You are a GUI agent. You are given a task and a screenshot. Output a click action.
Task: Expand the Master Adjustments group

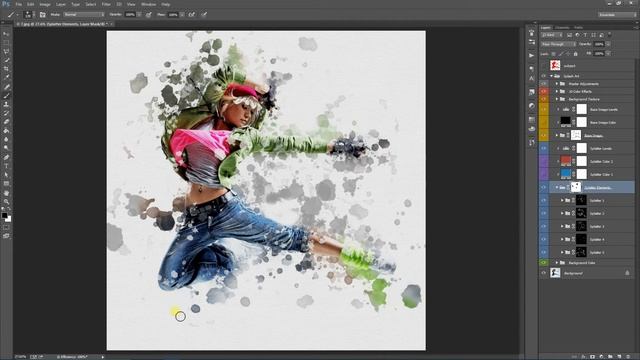pyautogui.click(x=557, y=84)
